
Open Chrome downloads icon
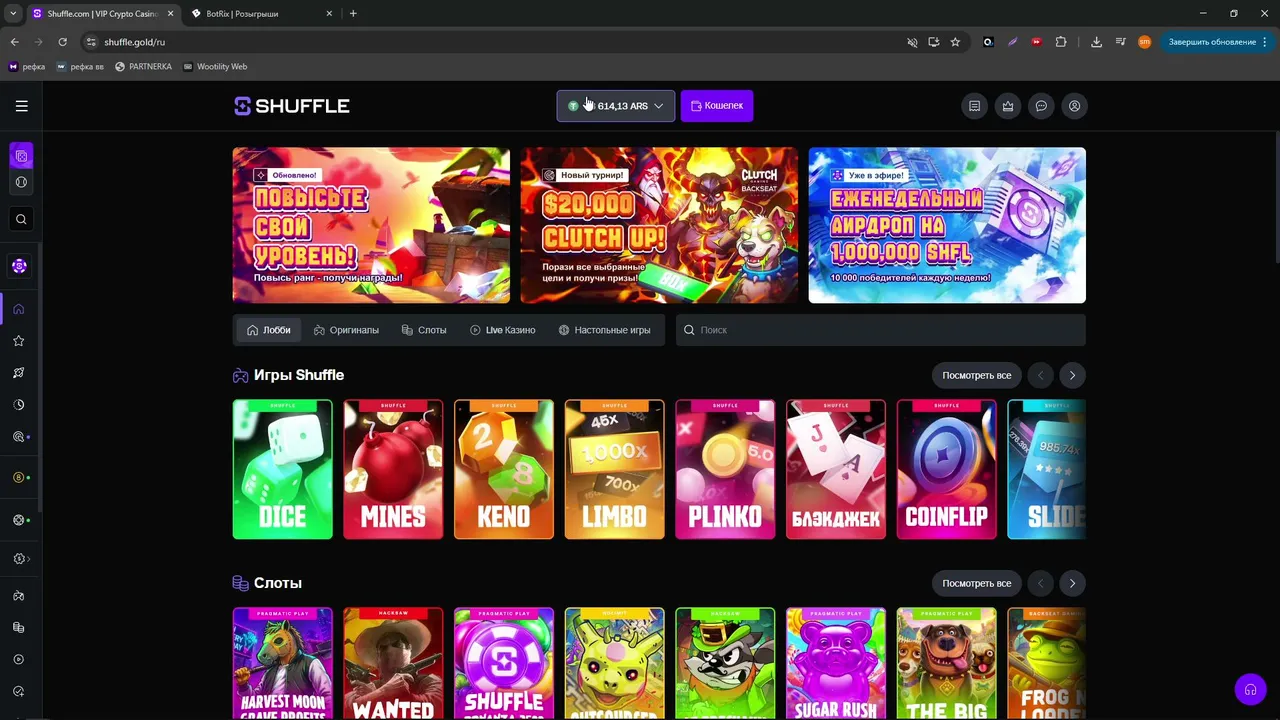(x=1097, y=42)
